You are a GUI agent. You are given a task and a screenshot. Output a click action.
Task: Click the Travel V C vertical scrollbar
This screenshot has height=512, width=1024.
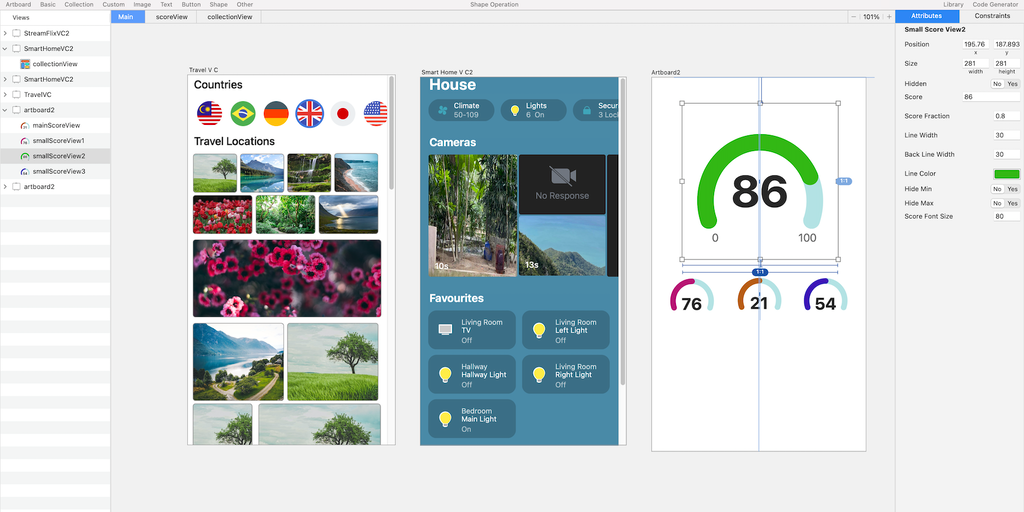(391, 133)
